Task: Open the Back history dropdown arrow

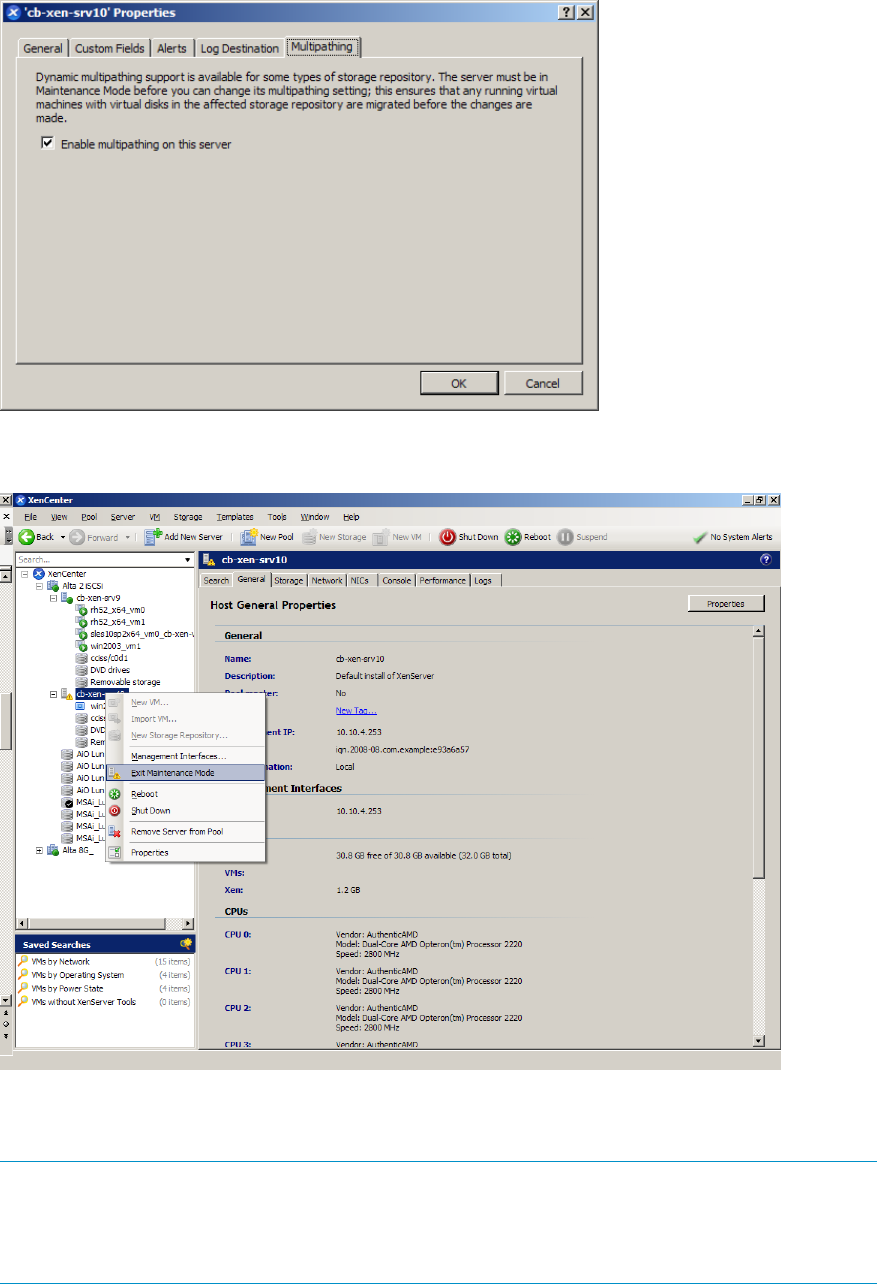Action: (63, 537)
